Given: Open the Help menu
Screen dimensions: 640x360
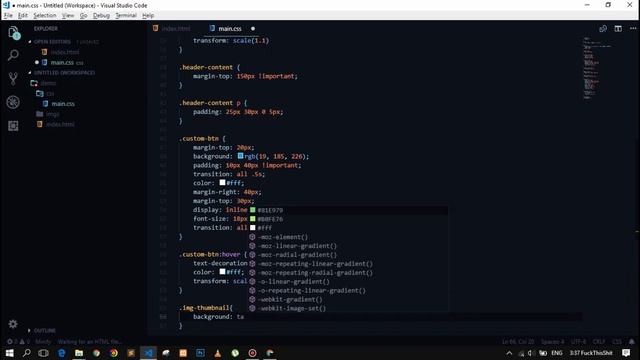Looking at the screenshot, I should pos(148,16).
